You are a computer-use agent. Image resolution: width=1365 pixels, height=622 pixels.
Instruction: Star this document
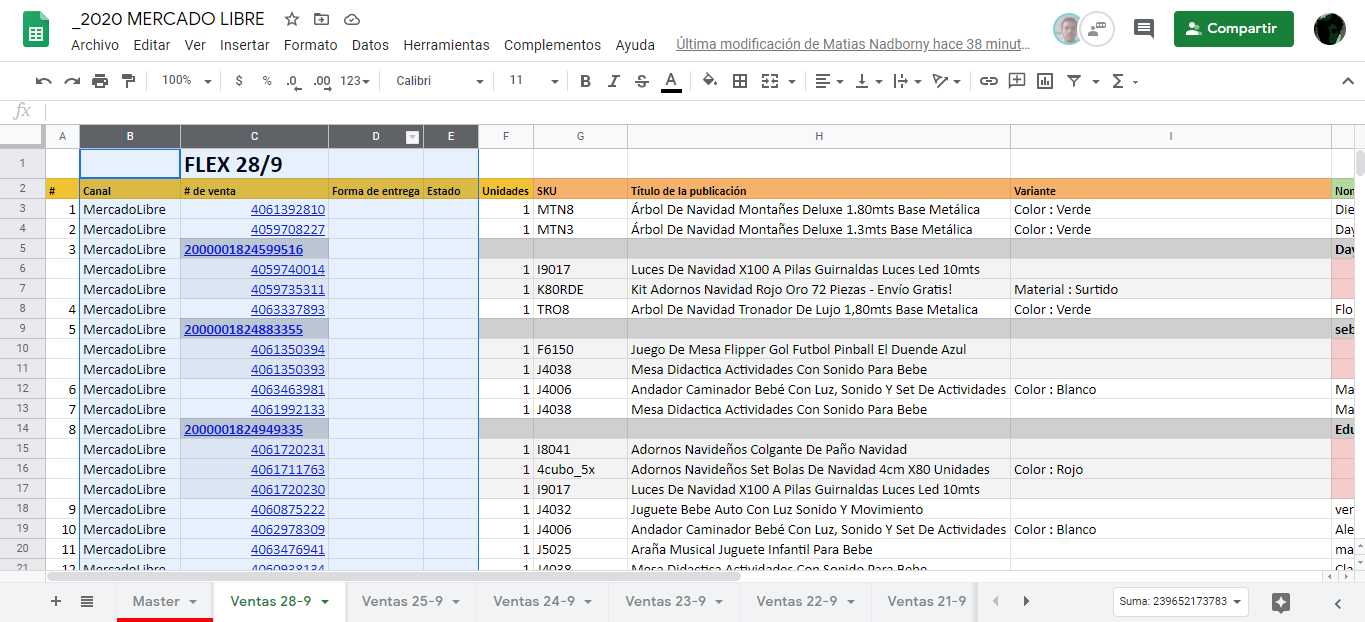[x=292, y=19]
